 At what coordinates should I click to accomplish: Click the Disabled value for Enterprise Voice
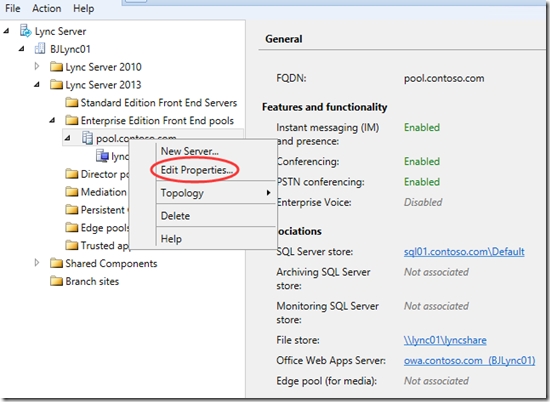(423, 202)
